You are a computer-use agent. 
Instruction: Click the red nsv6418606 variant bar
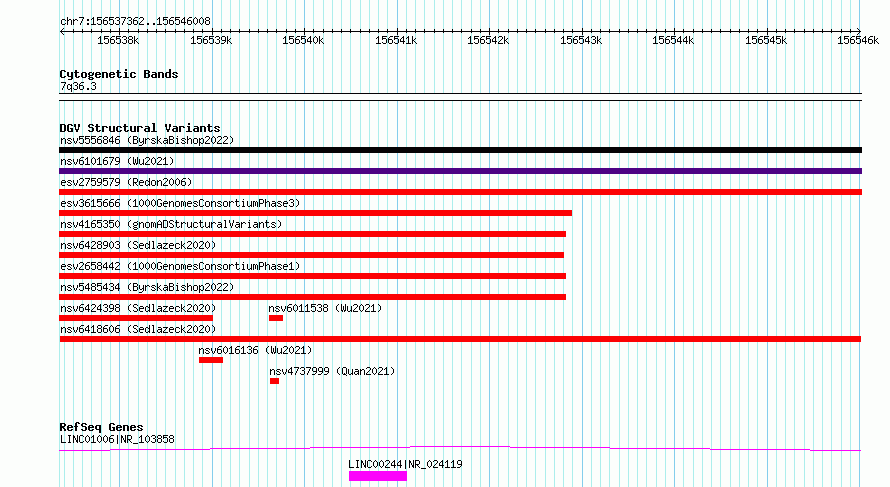(x=460, y=339)
